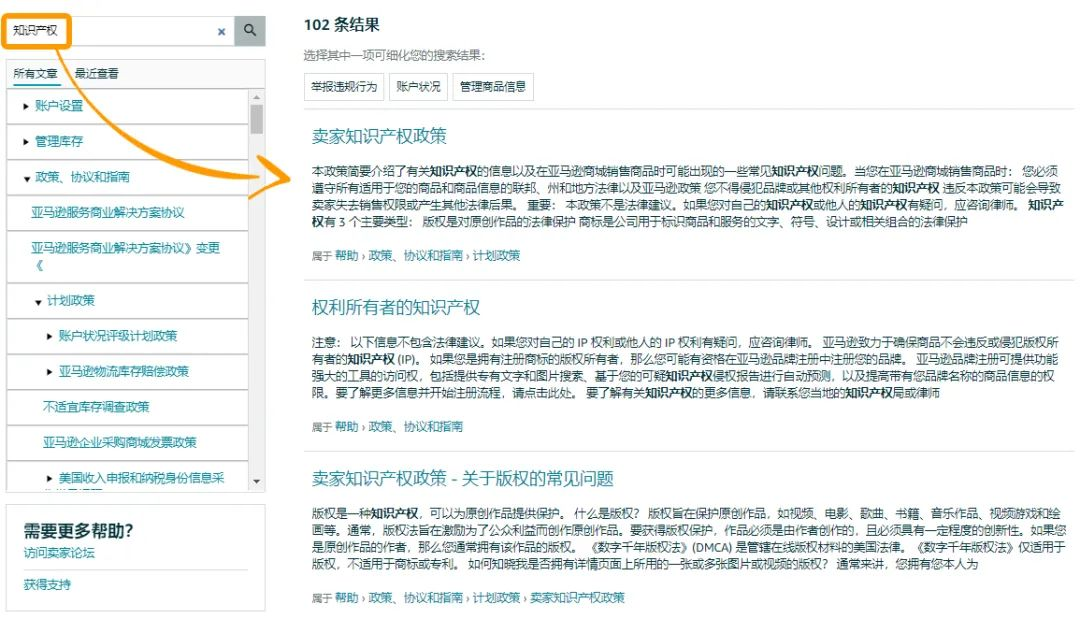Screen dimensions: 1080x619
Task: Collapse the 政策、协议和指南 section
Action: click(26, 178)
